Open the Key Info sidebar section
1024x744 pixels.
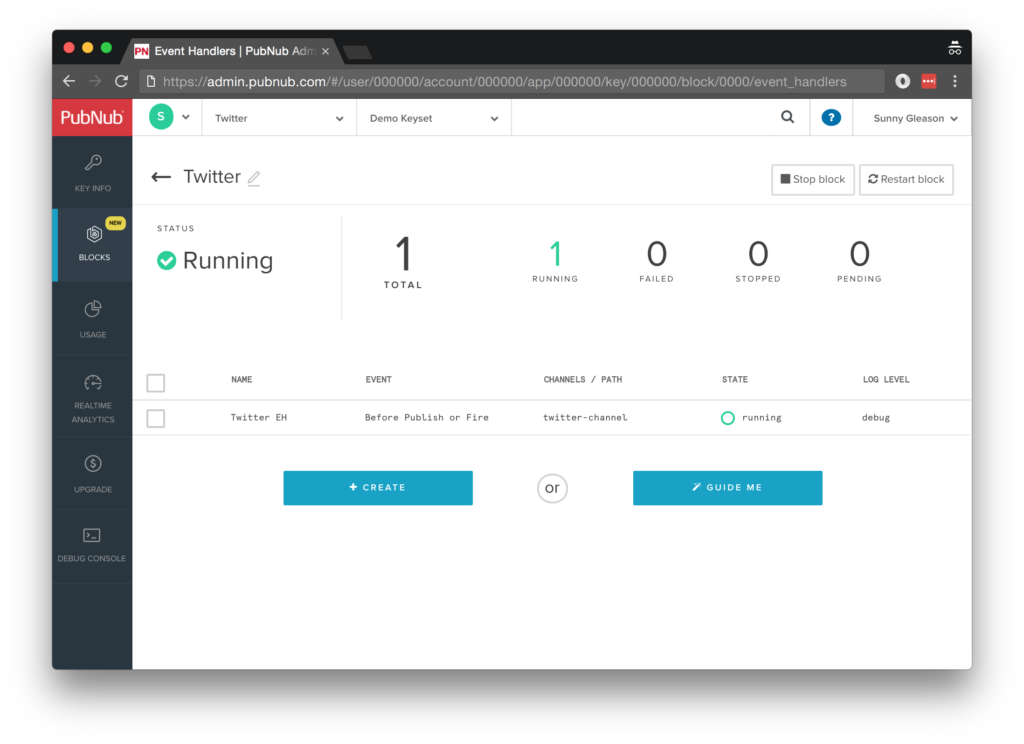(x=92, y=172)
